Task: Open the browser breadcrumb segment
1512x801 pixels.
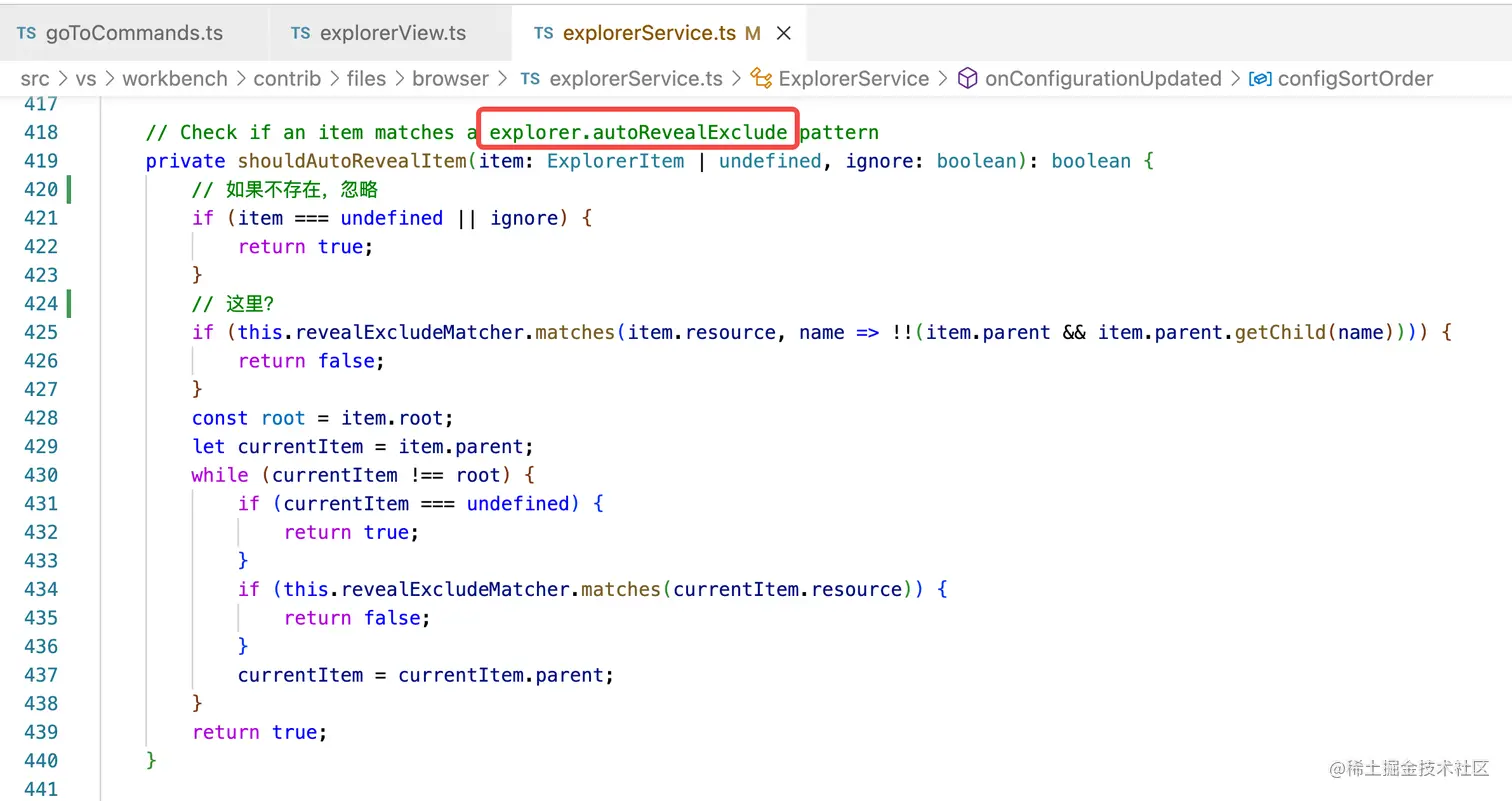Action: (450, 78)
